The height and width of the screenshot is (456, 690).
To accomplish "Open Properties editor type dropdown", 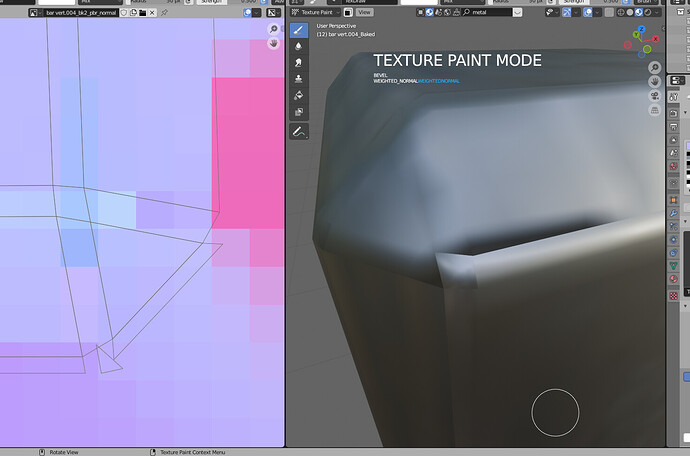I will point(678,81).
